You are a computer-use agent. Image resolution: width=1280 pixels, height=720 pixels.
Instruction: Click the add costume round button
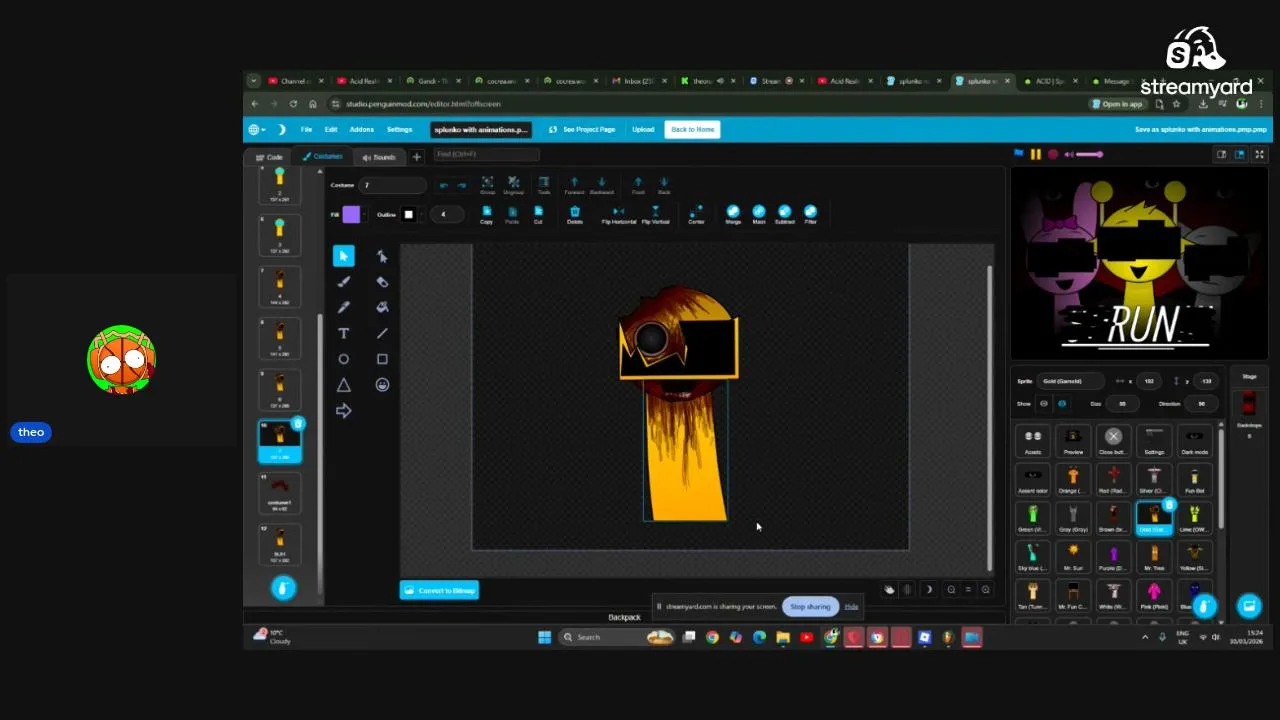(x=283, y=588)
